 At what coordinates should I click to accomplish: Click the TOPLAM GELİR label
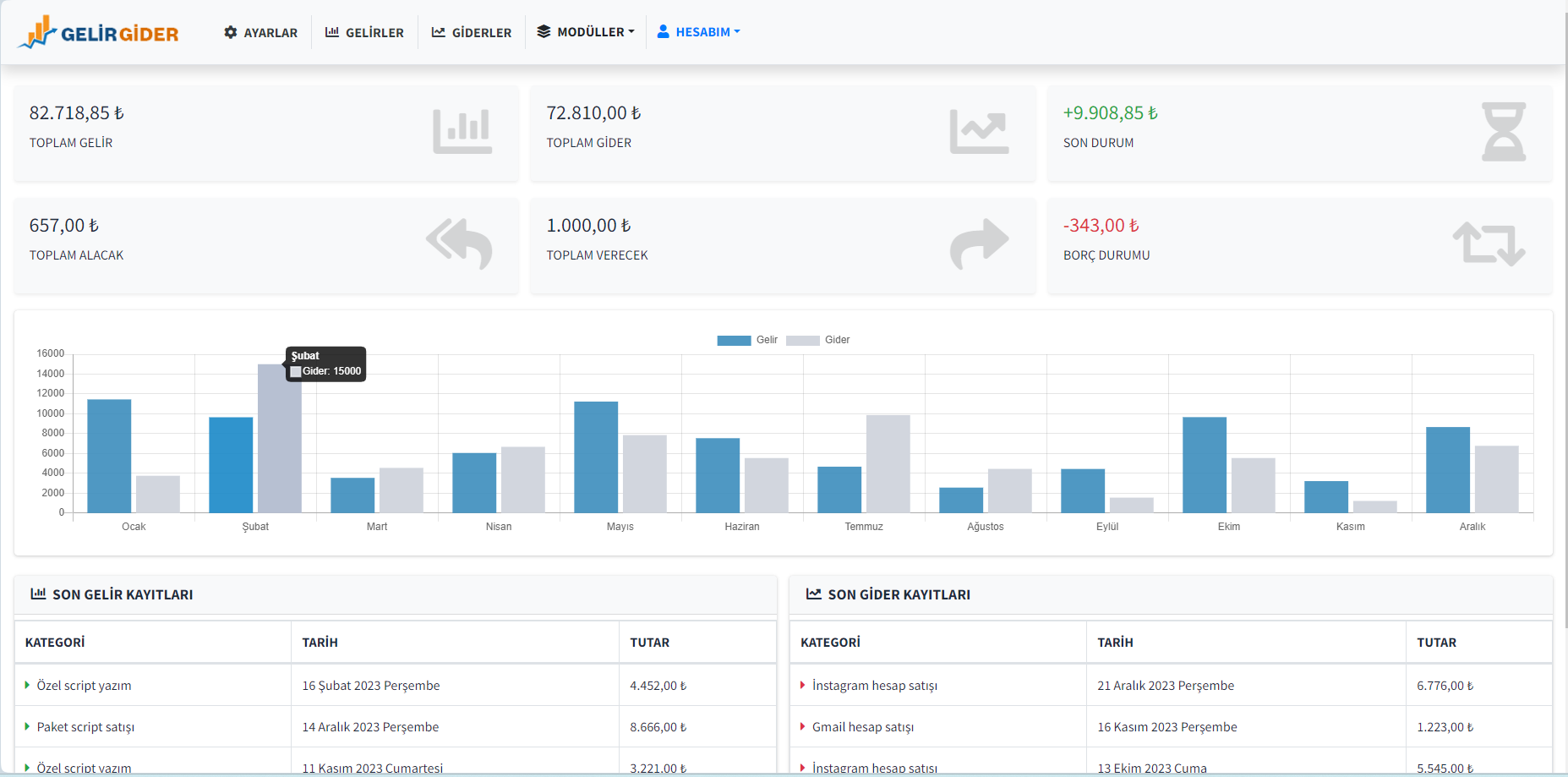click(71, 143)
